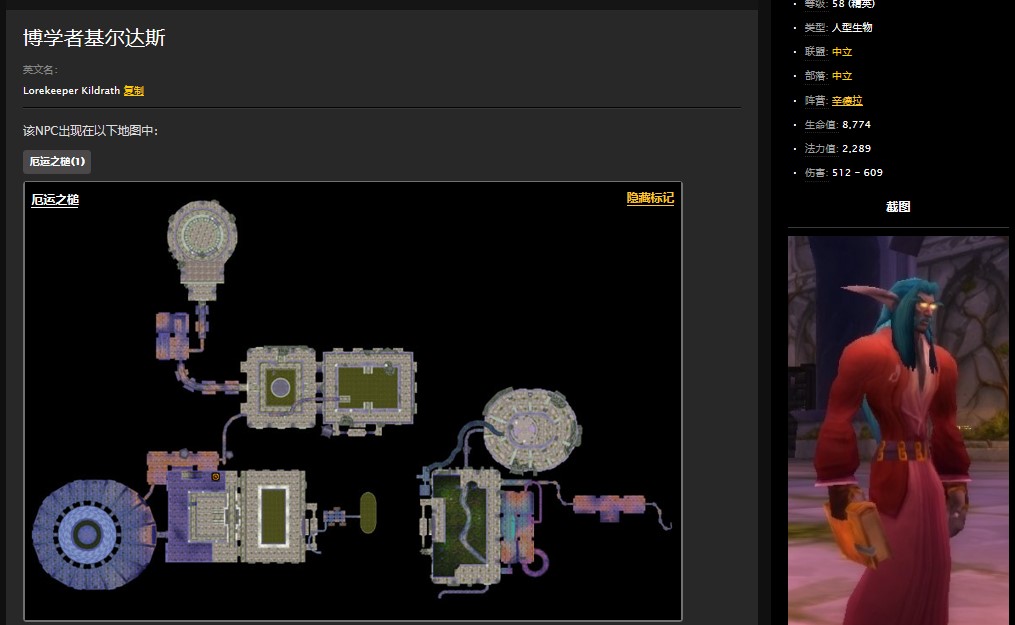Click 复制 to copy the English name
Screen dimensions: 1015x625
[x=134, y=91]
